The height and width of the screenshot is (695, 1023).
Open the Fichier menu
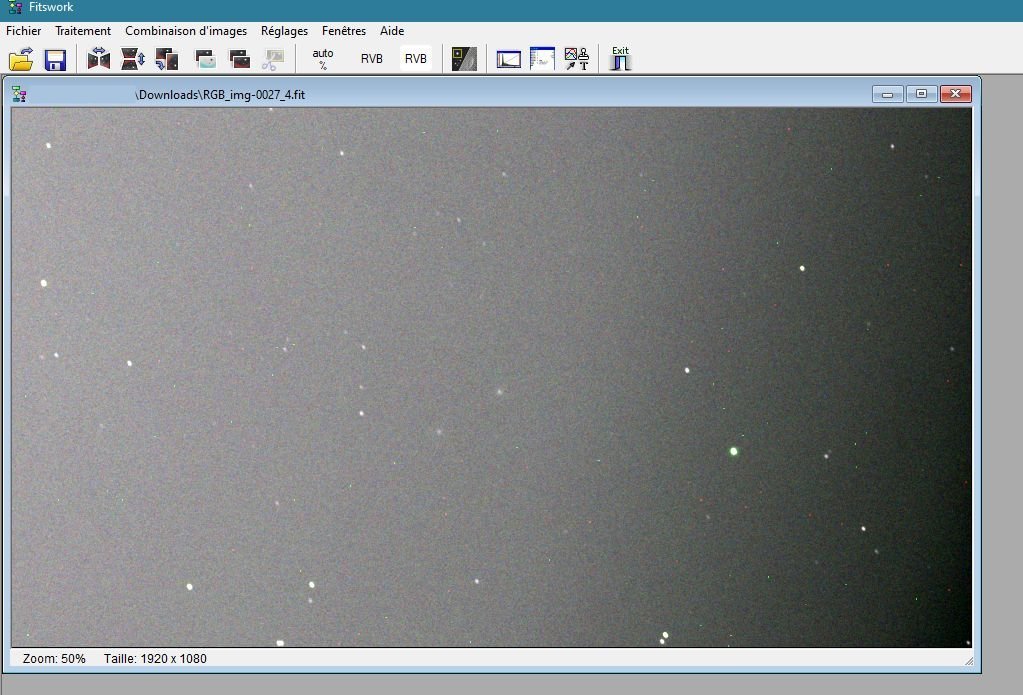click(x=23, y=31)
